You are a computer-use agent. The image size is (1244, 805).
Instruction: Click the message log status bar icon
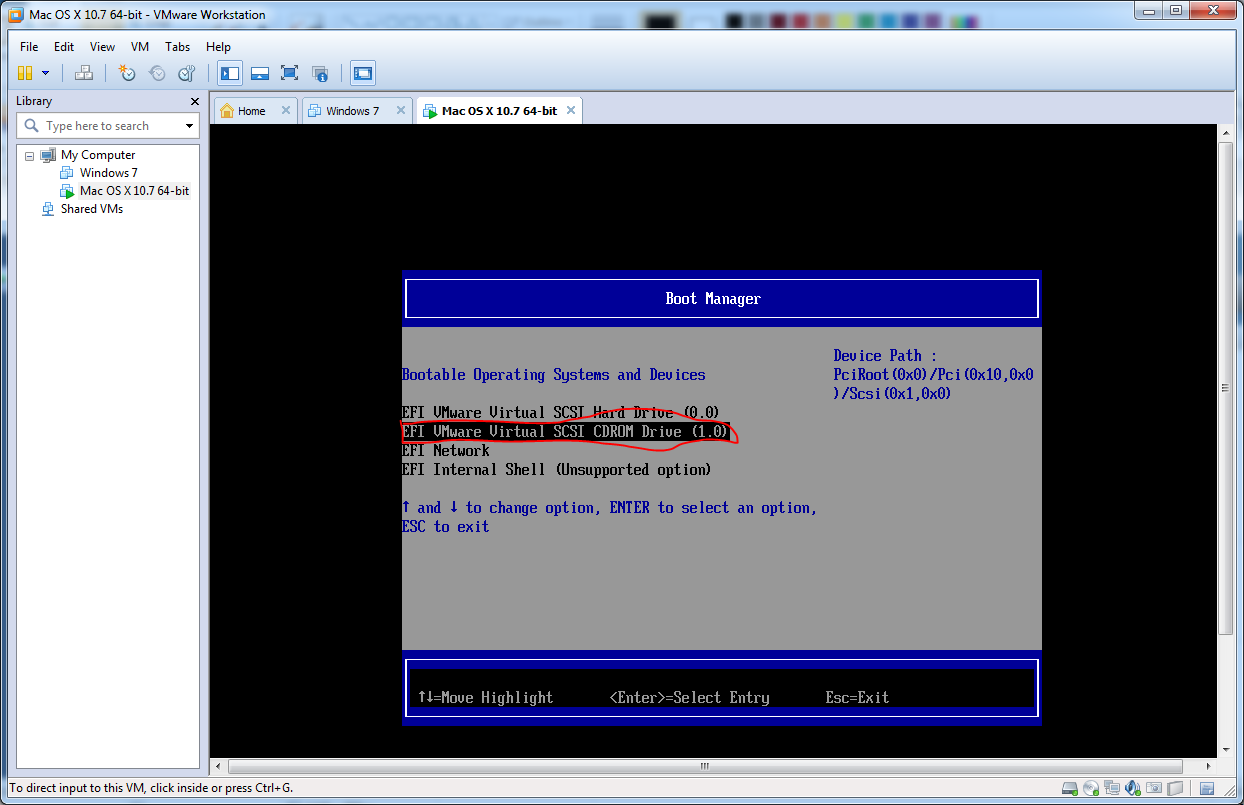point(1207,789)
